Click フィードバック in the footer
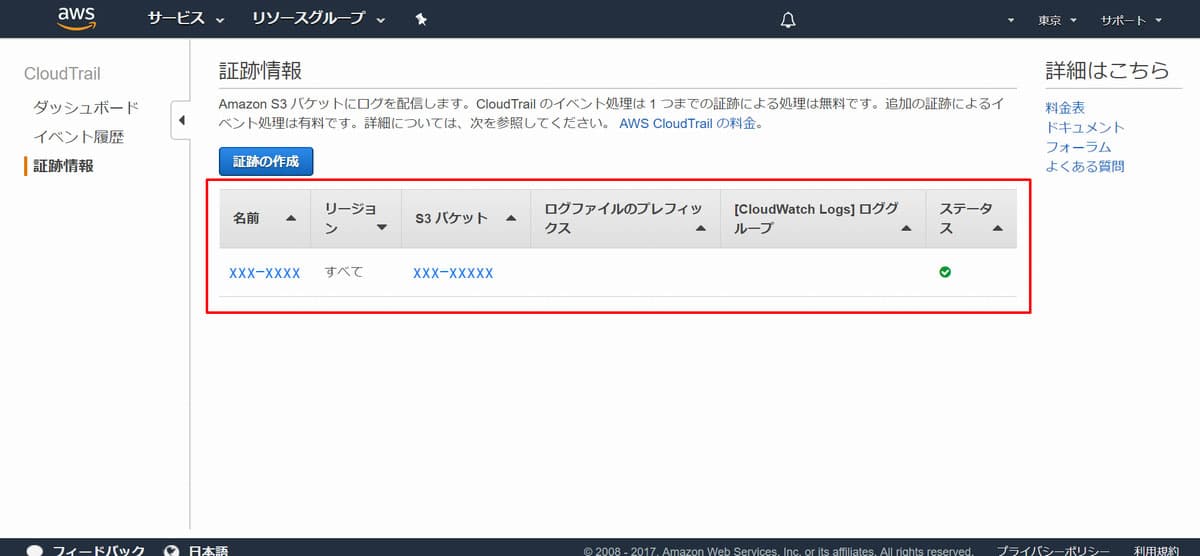The width and height of the screenshot is (1200, 556). [x=98, y=551]
